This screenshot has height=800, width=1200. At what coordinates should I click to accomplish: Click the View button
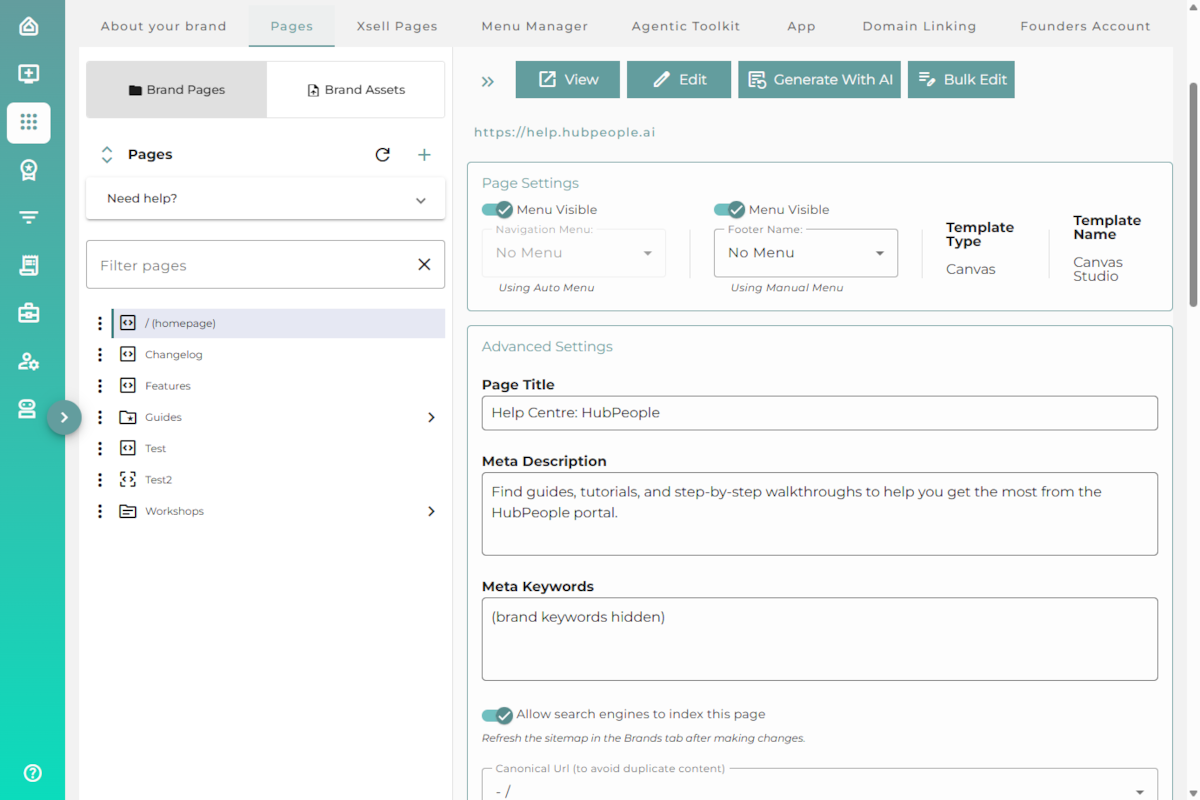coord(568,80)
